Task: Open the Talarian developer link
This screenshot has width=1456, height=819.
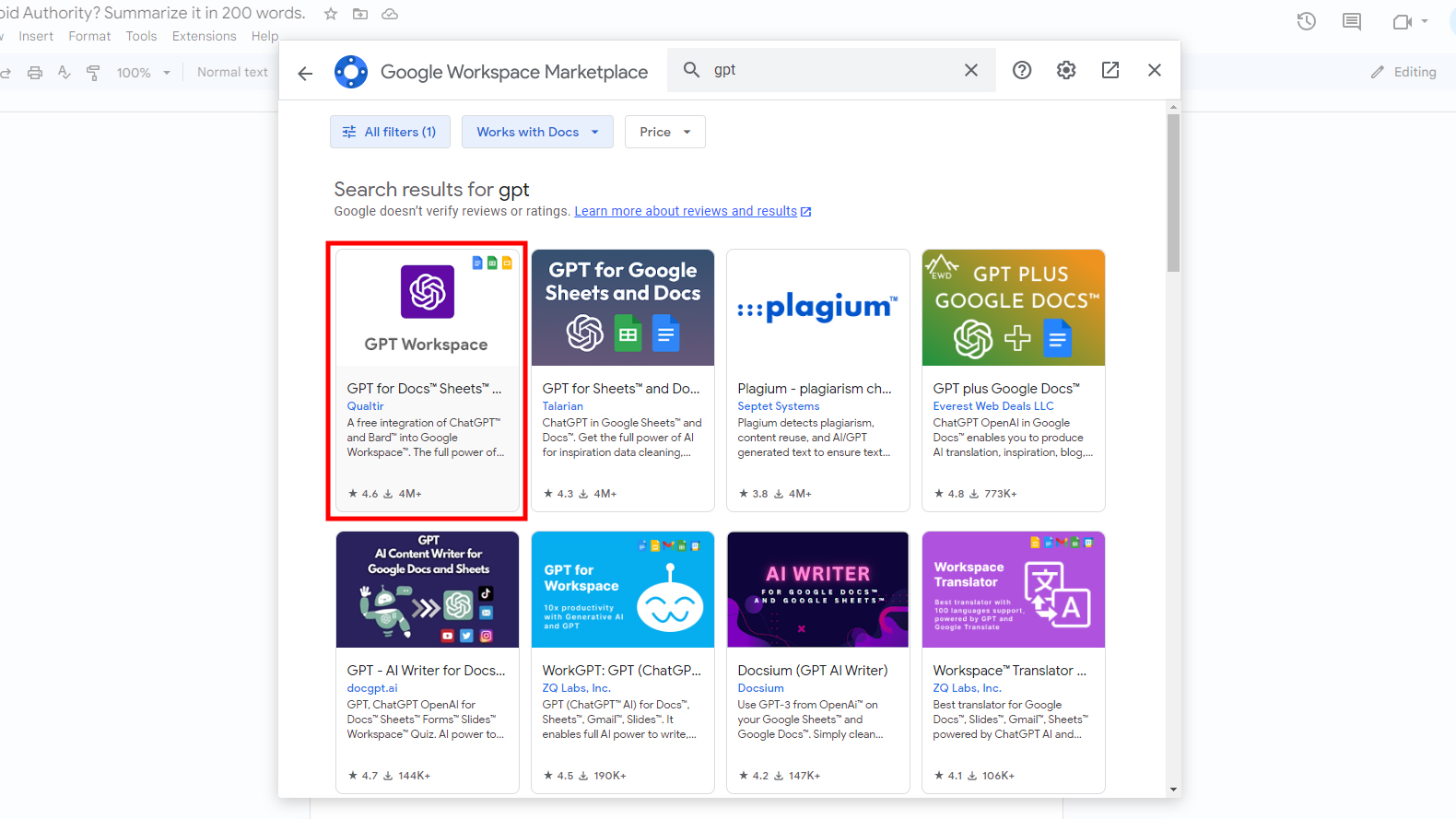Action: pyautogui.click(x=562, y=406)
